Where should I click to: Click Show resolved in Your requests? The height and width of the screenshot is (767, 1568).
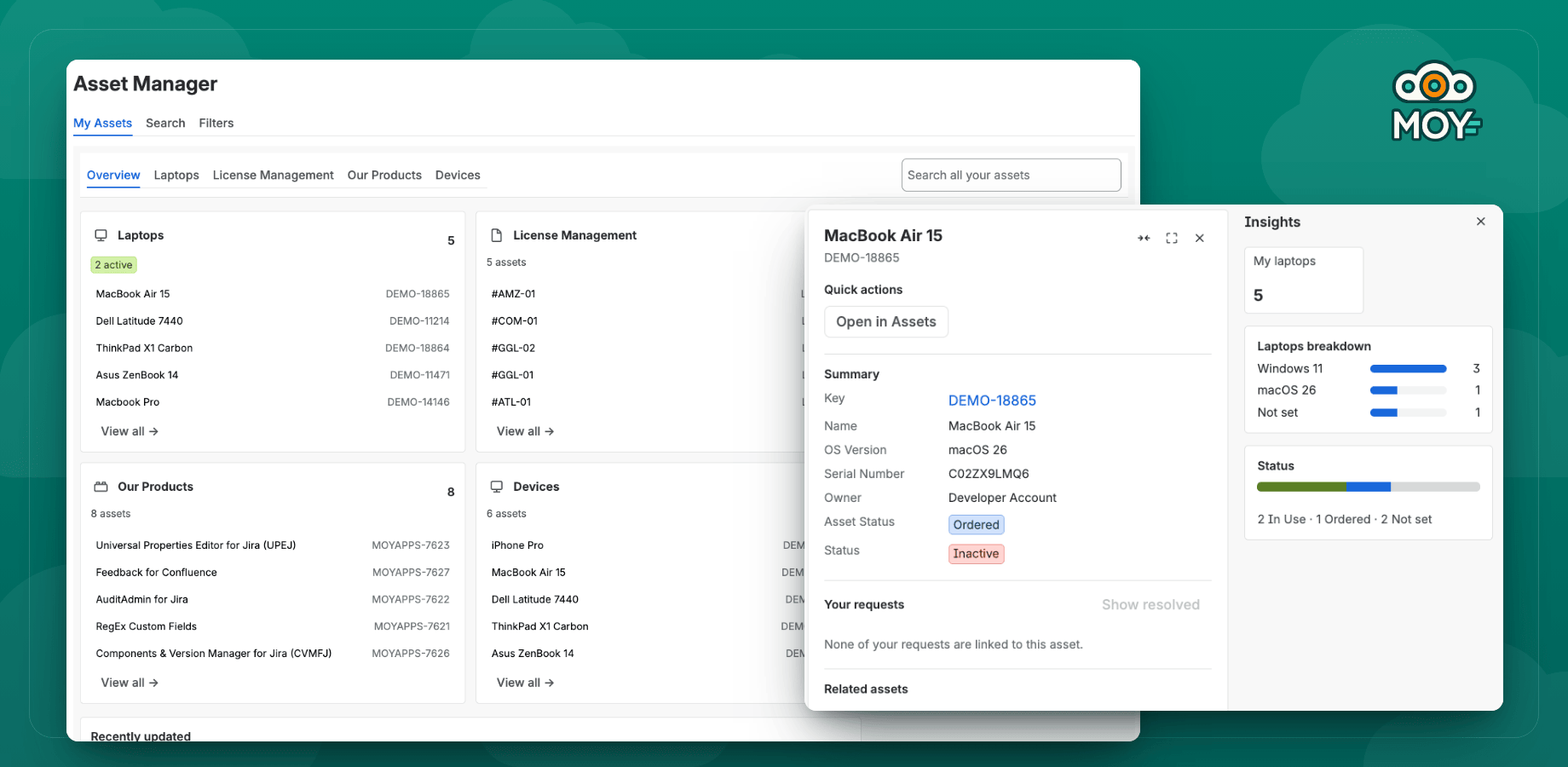tap(1150, 604)
